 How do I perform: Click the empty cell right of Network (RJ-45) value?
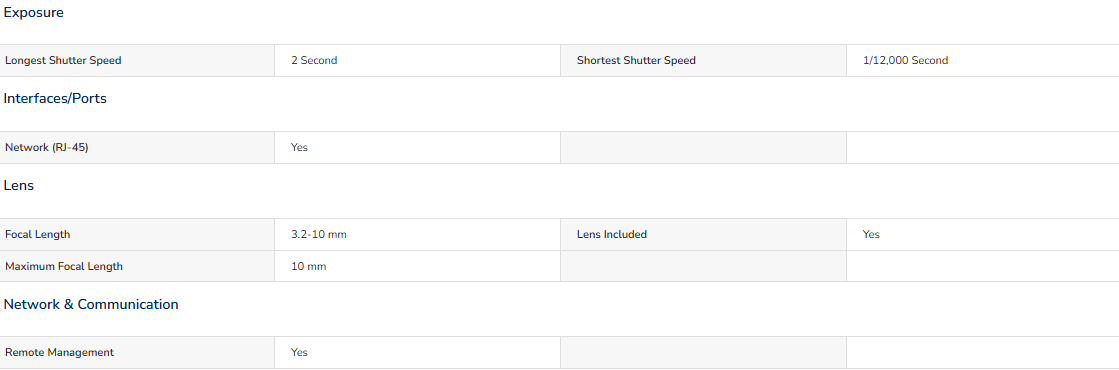pyautogui.click(x=703, y=148)
